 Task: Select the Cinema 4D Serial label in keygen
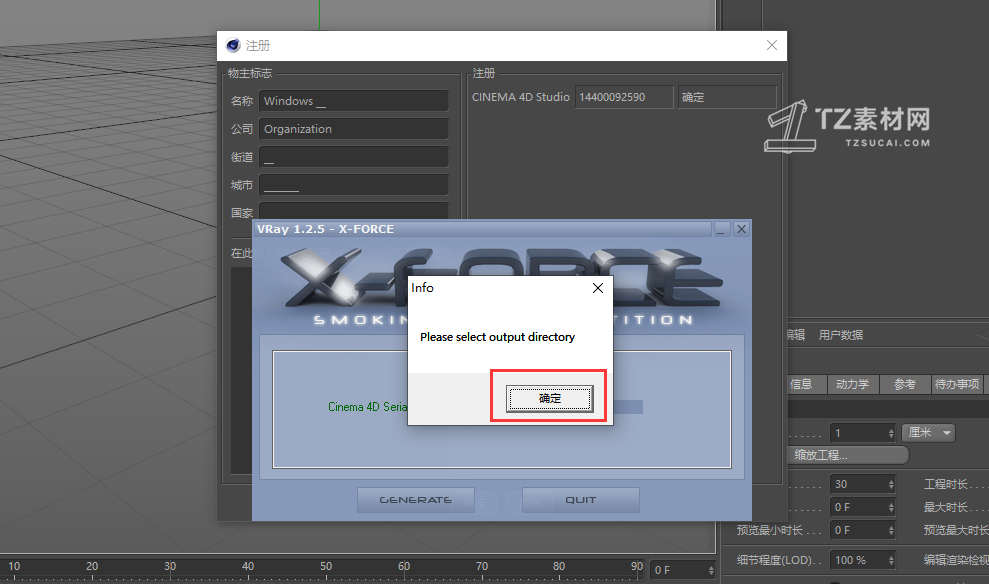(x=368, y=407)
